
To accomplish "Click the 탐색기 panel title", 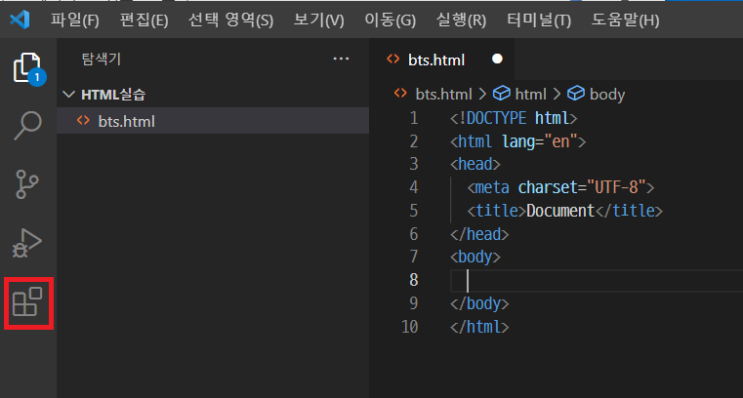I will tap(101, 59).
